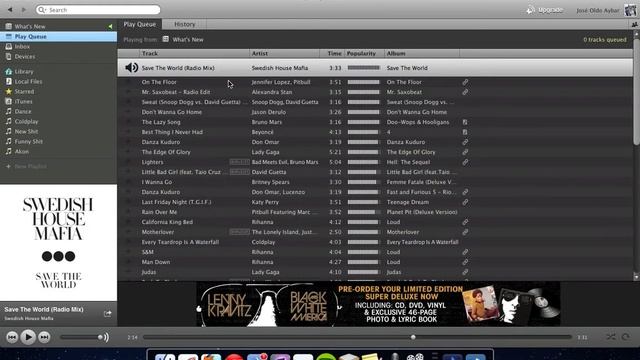Click link icon on On The Floor row
This screenshot has width=640, height=360.
pyautogui.click(x=465, y=82)
